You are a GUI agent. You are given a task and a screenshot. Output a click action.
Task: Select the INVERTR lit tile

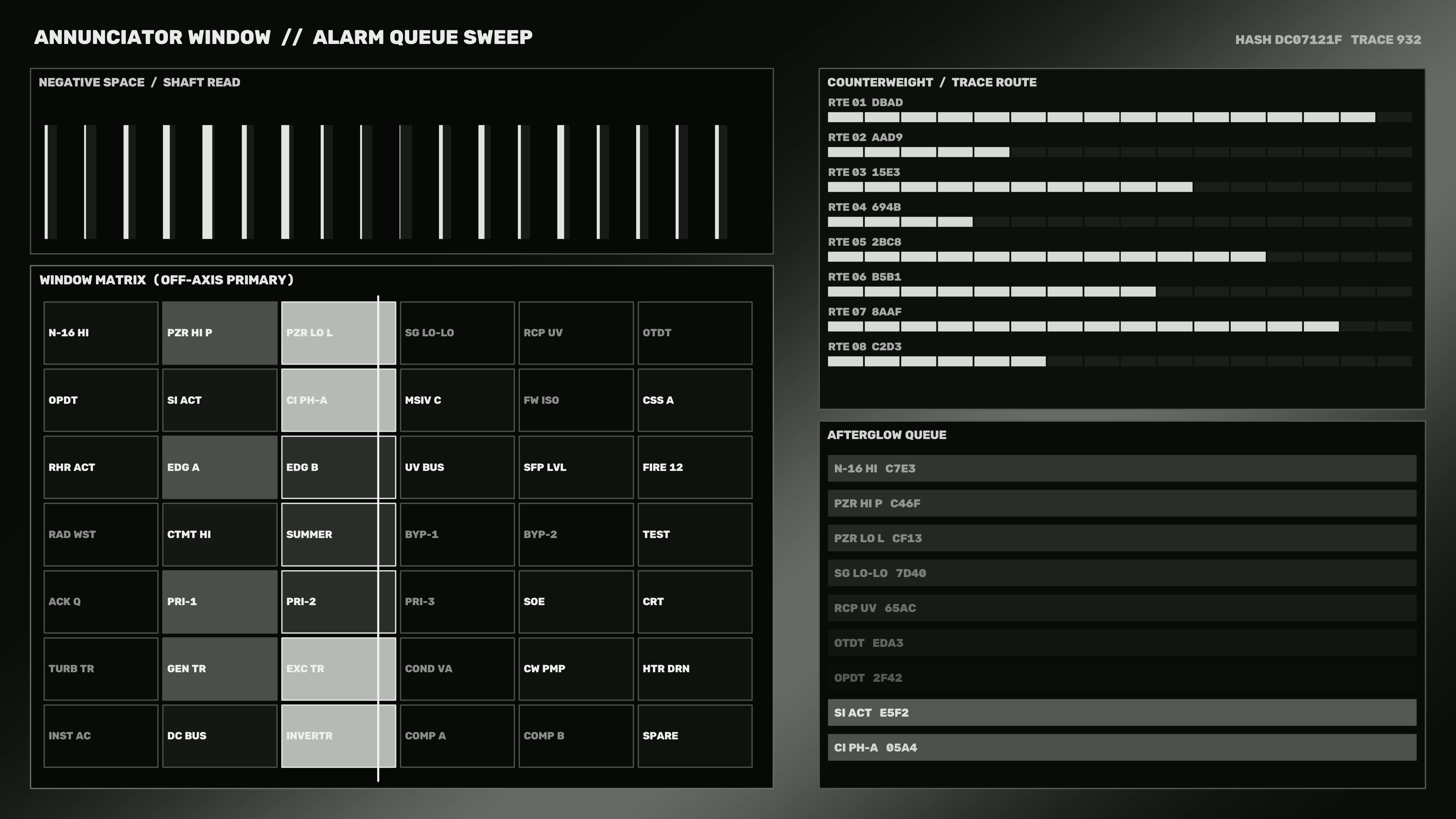tap(339, 736)
